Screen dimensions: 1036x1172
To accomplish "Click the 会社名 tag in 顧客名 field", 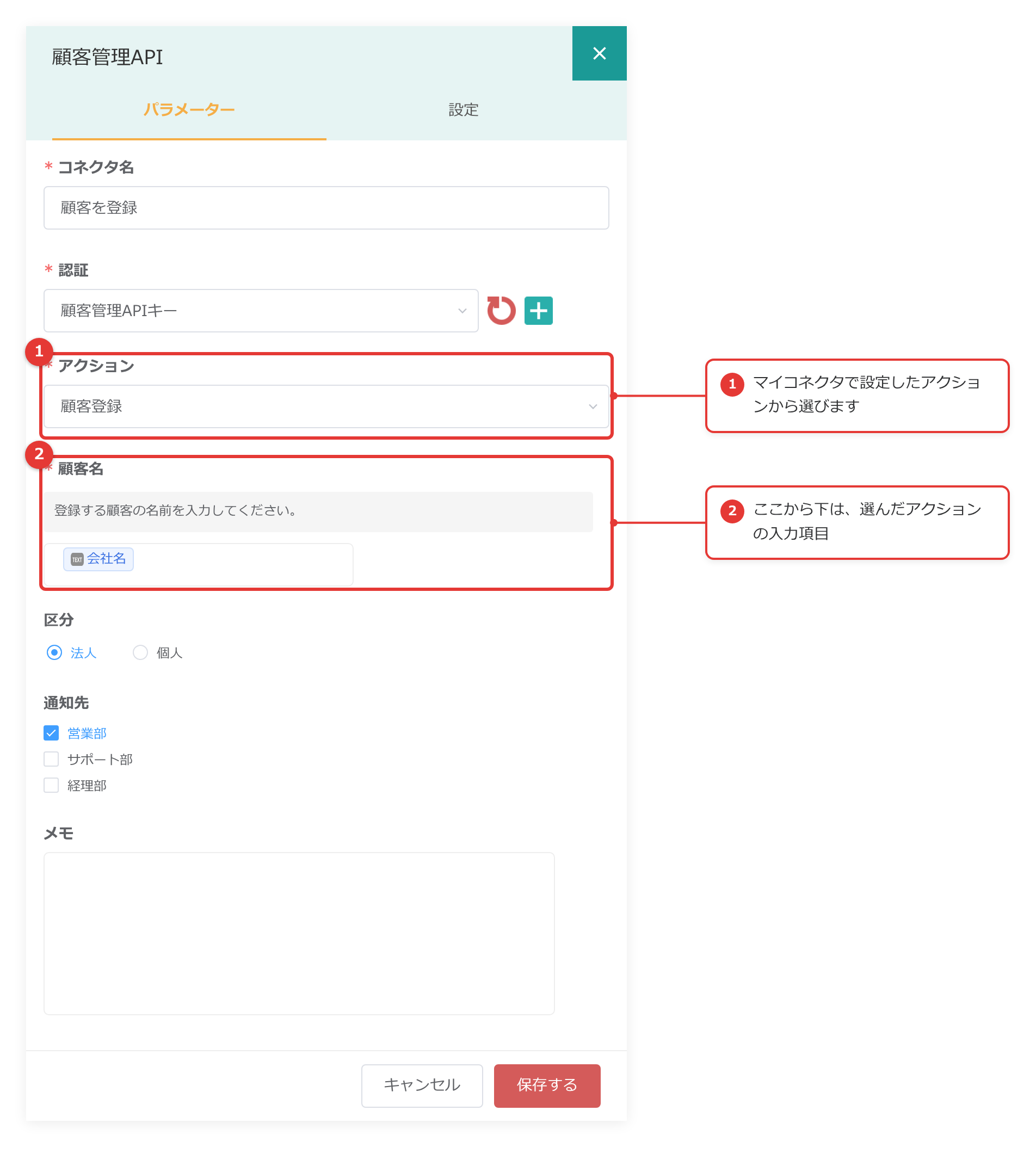I will click(x=98, y=559).
